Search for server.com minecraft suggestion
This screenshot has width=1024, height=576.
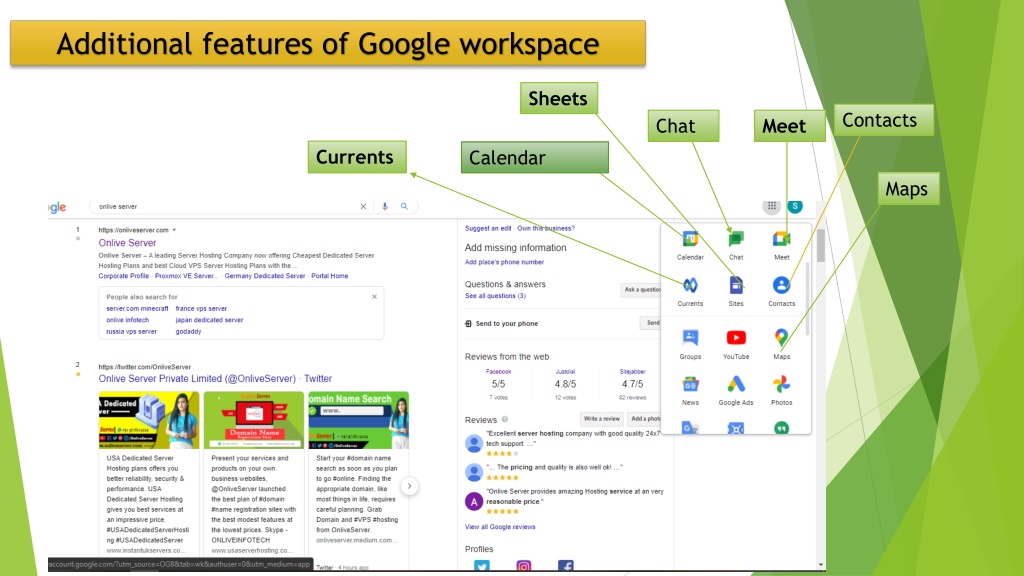137,309
